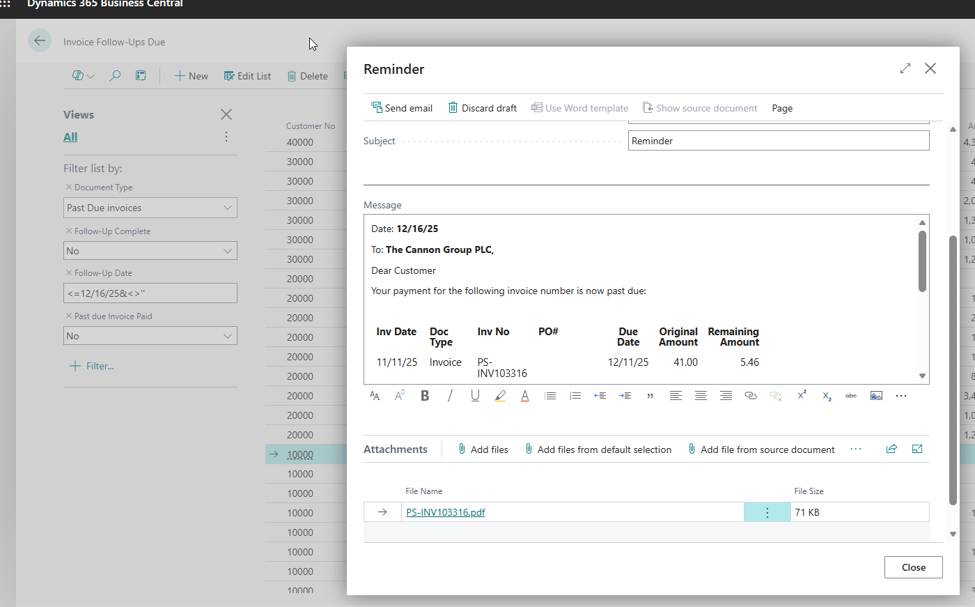The width and height of the screenshot is (975, 607).
Task: Click Delete in the list toolbar
Action: point(307,76)
